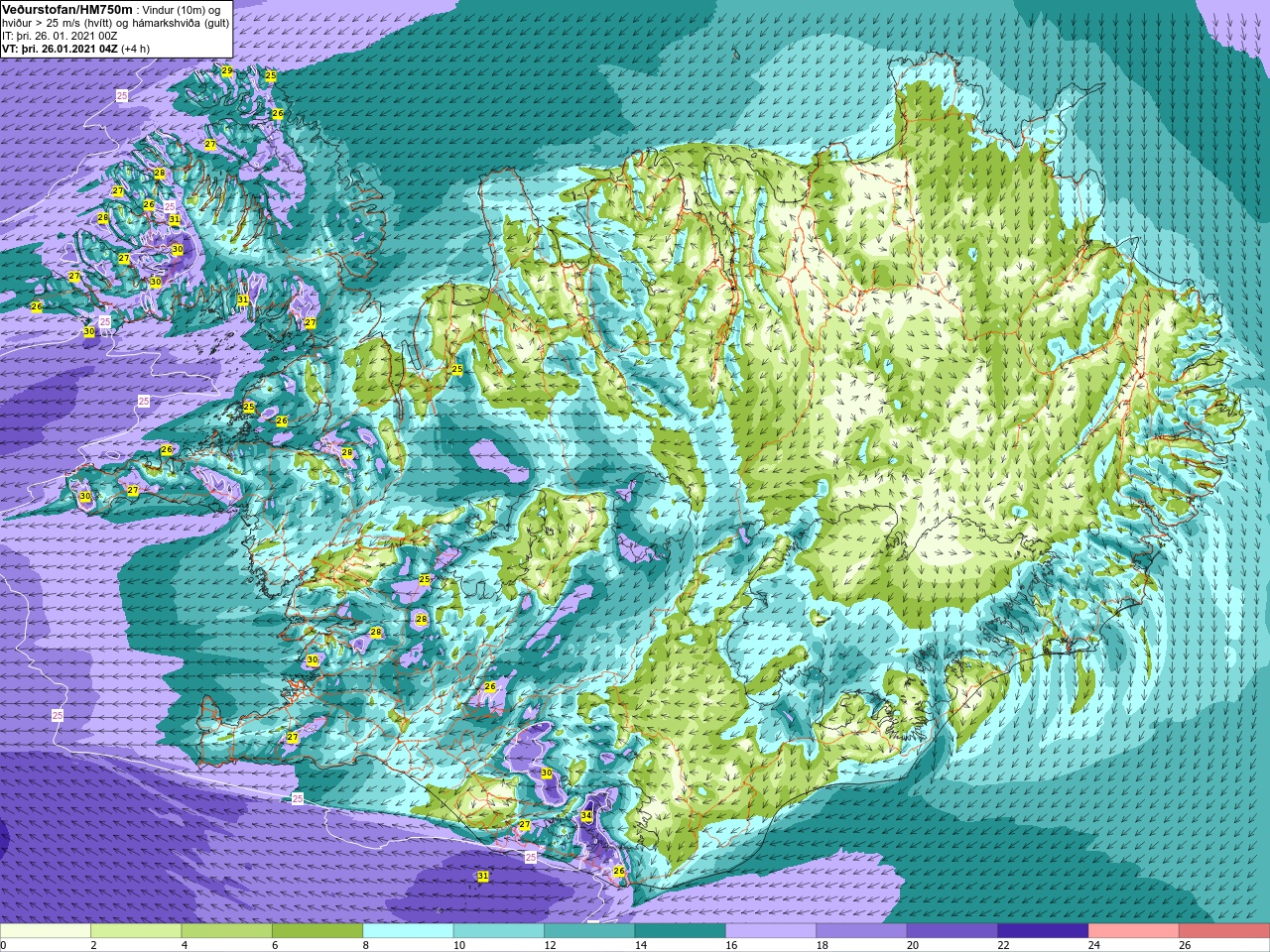Image resolution: width=1270 pixels, height=952 pixels.
Task: Click the pale yellow 0–2 m/s legend swatch
Action: [x=46, y=931]
